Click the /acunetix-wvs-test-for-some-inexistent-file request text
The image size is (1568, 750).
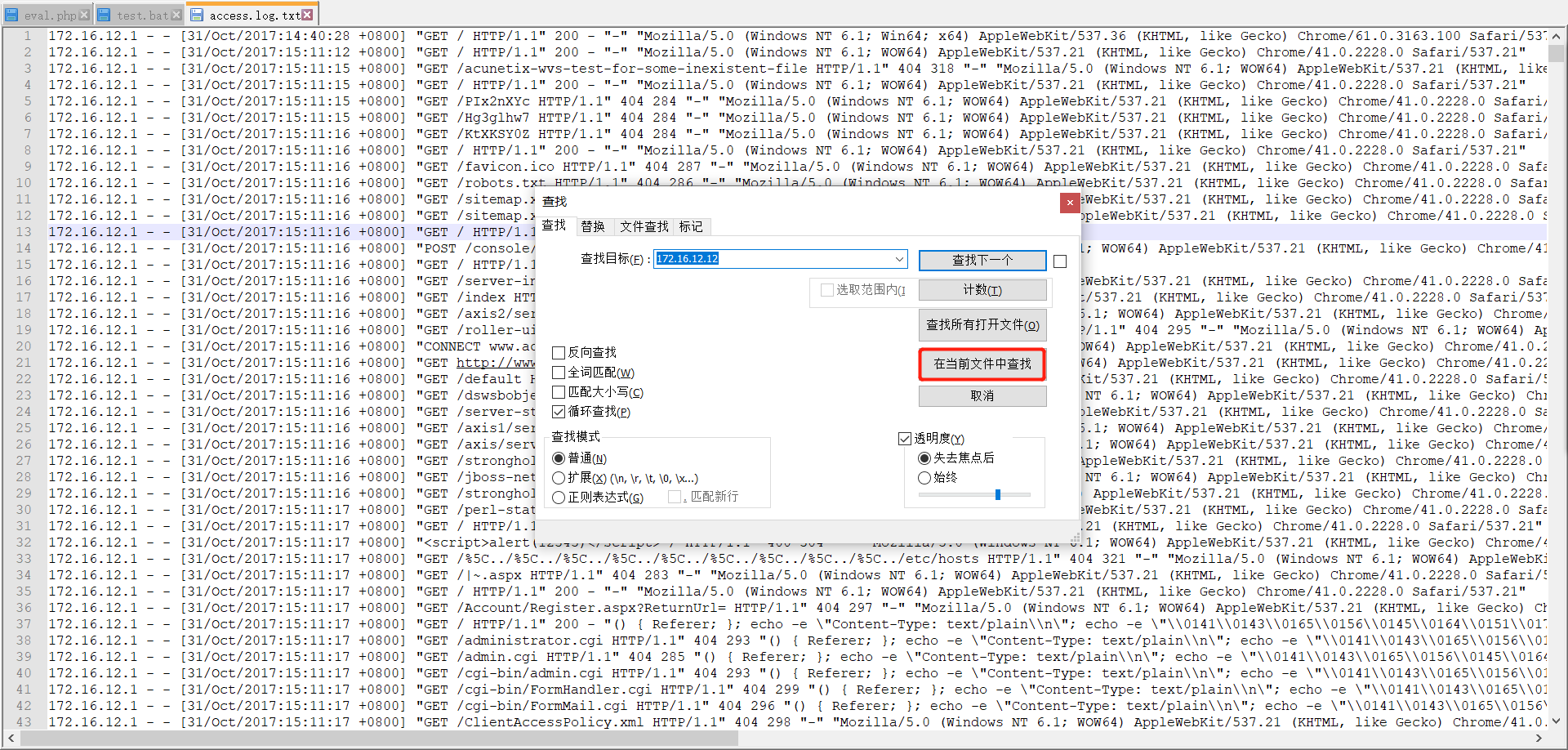tap(632, 69)
